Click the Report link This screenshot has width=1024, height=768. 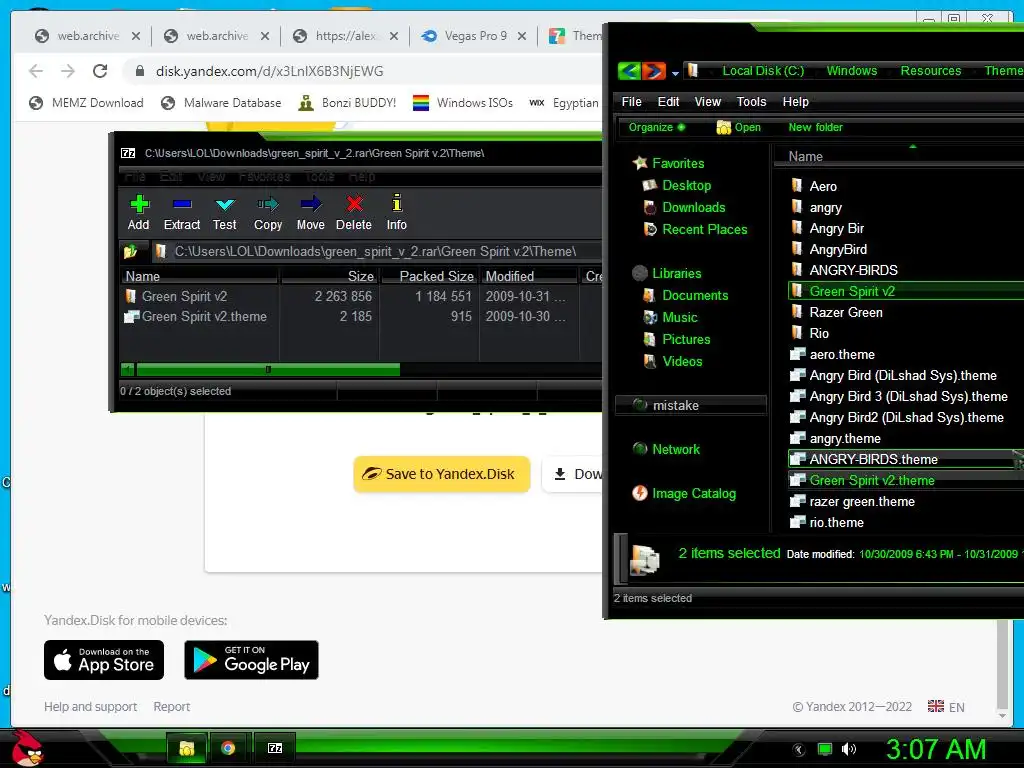point(172,707)
